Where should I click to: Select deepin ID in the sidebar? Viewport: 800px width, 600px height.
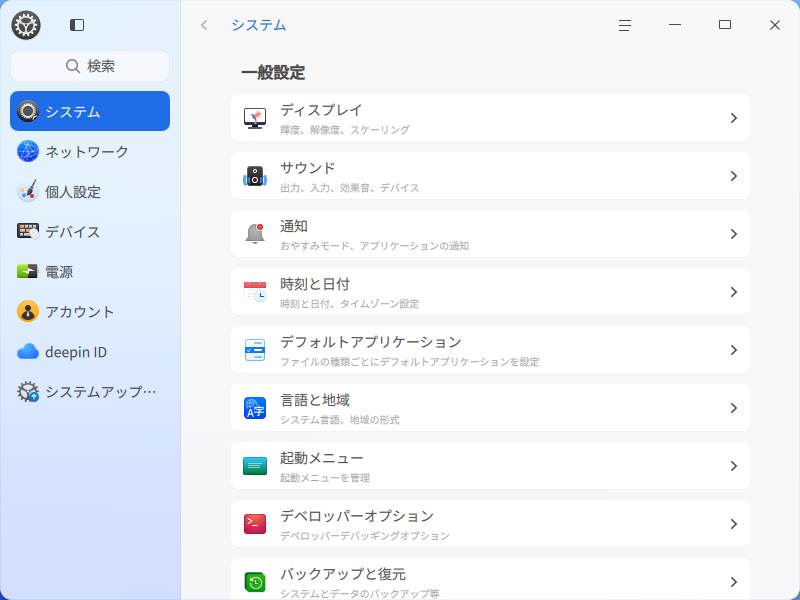click(90, 352)
